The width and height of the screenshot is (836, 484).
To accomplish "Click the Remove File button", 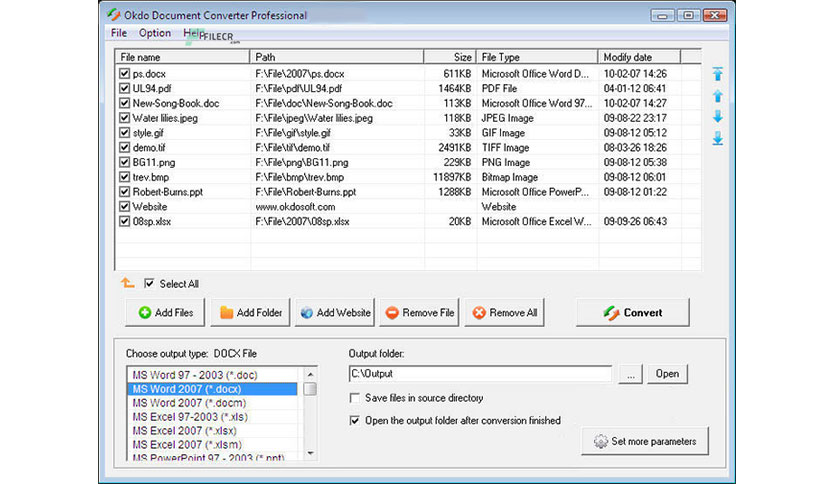I will [x=419, y=313].
